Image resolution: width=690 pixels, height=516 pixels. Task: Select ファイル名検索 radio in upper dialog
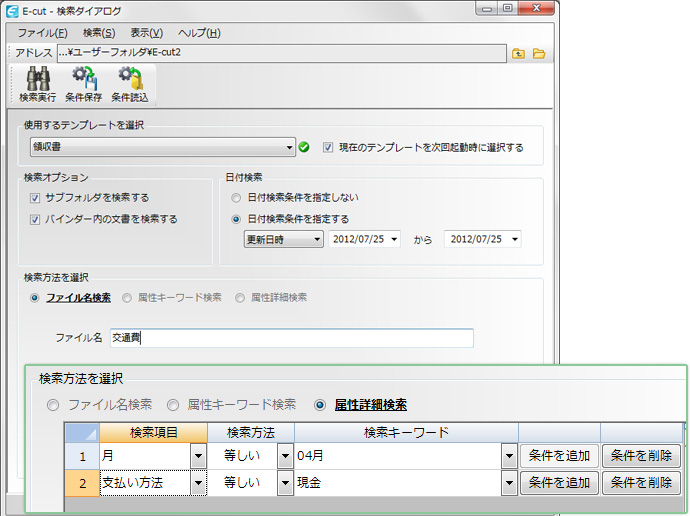coord(34,298)
